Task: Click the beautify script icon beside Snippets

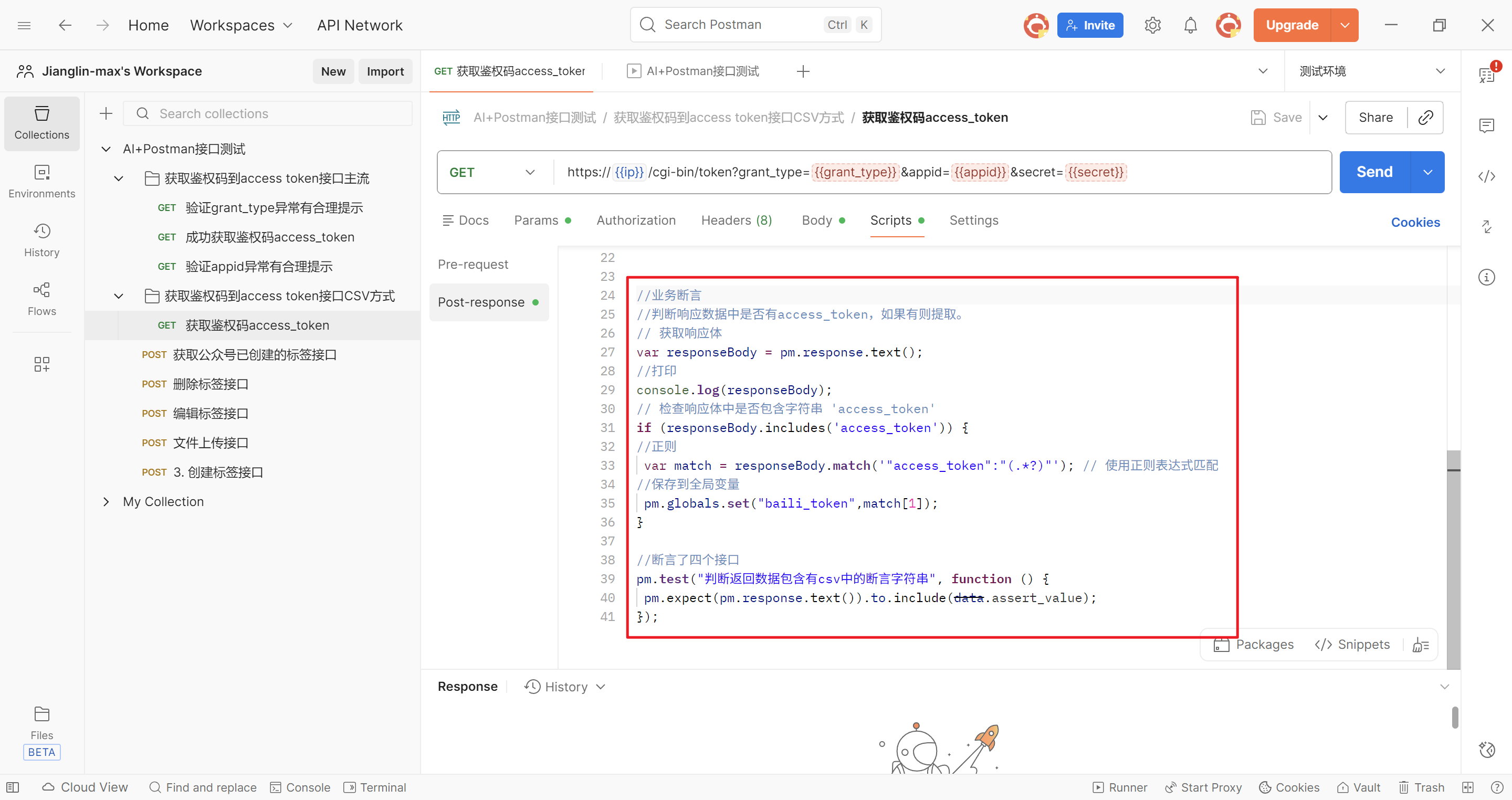Action: tap(1420, 645)
